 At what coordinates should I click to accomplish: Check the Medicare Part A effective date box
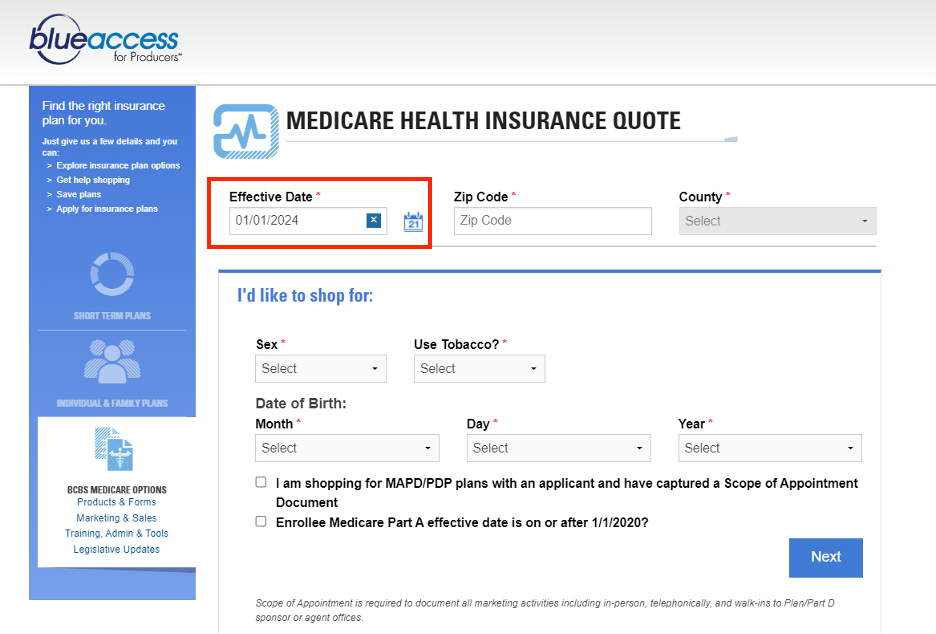tap(261, 521)
